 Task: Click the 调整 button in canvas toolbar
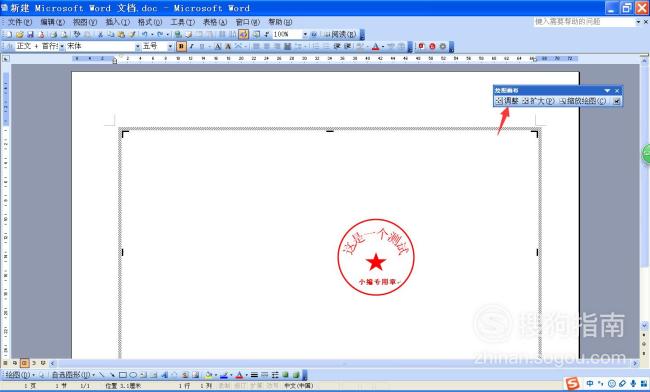(x=507, y=101)
